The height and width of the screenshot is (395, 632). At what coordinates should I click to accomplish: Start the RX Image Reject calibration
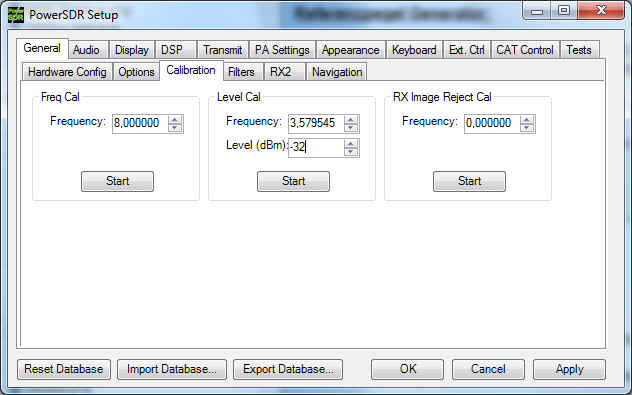point(469,181)
